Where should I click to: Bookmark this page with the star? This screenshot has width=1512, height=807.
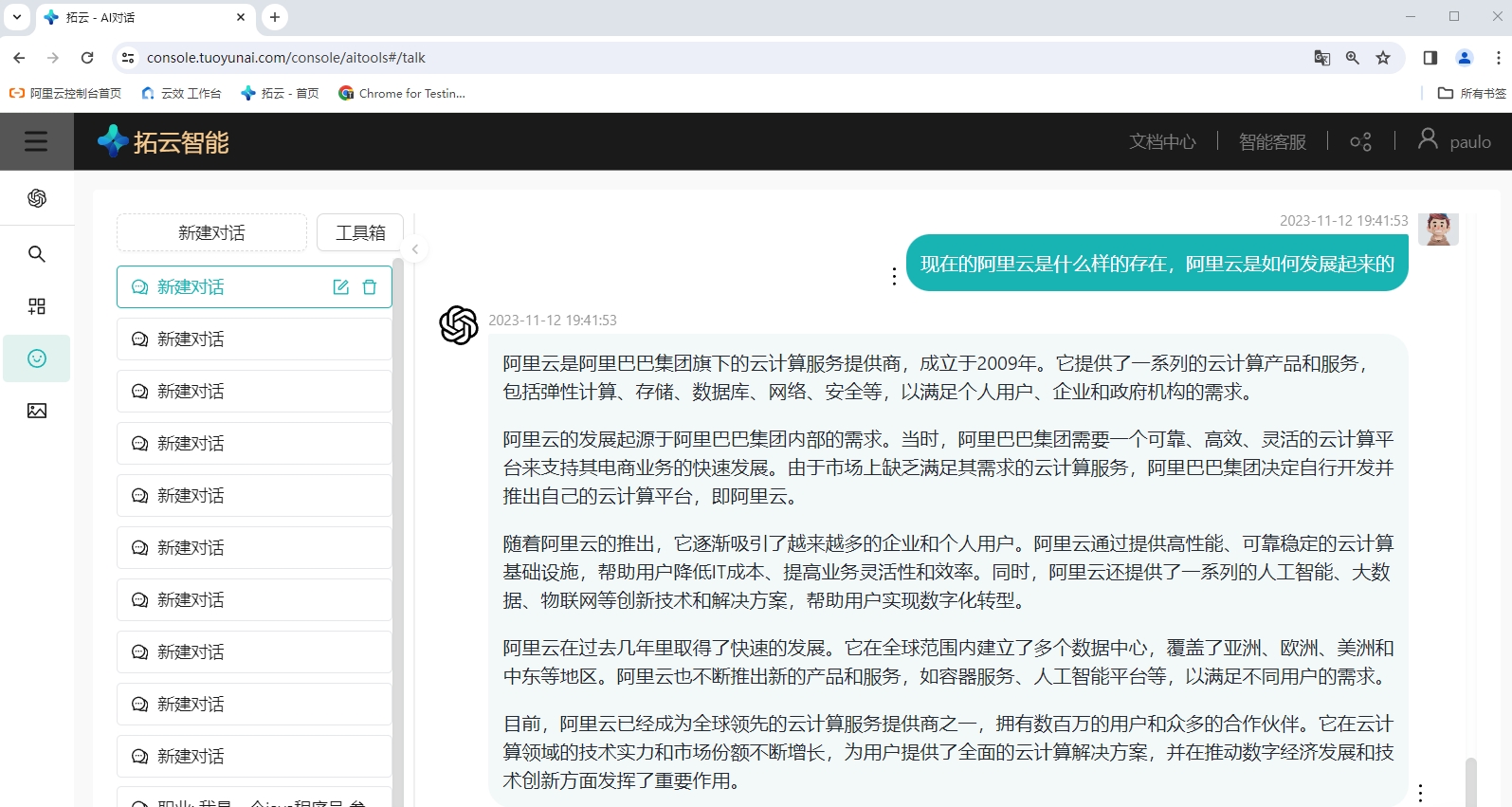coord(1383,58)
